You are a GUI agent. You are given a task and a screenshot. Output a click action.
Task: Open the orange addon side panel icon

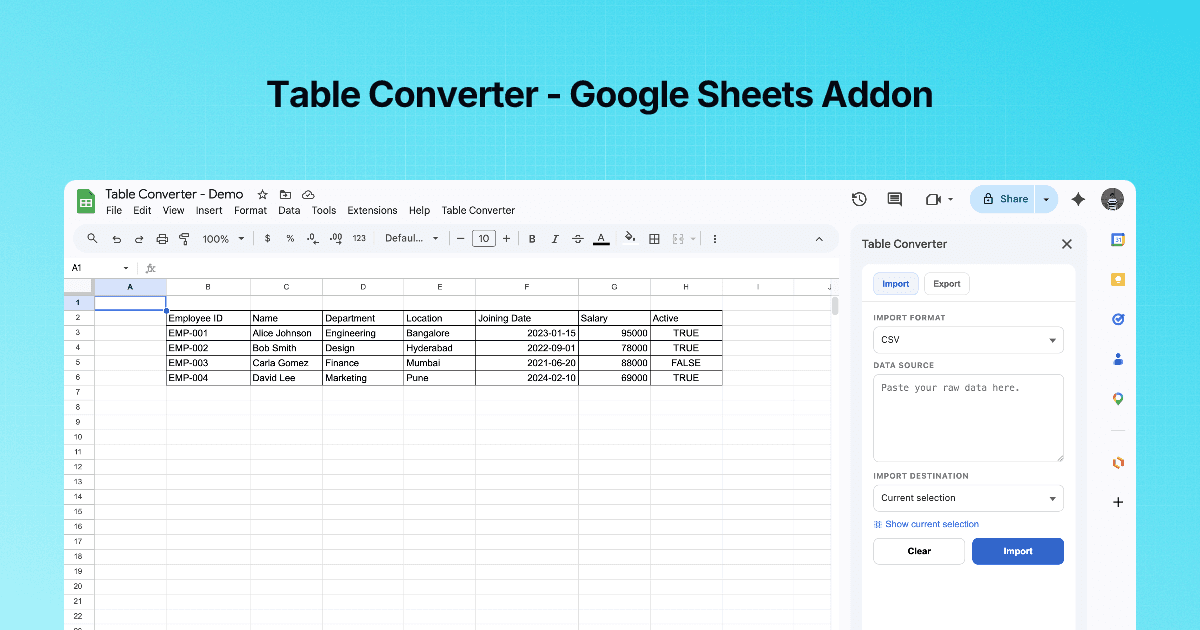1118,462
